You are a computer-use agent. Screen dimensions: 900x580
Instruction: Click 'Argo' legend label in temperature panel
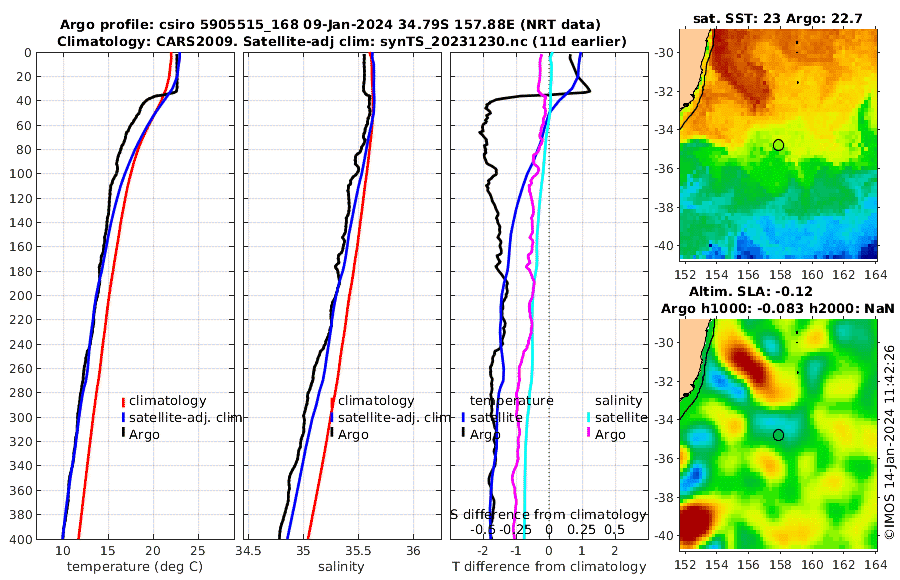coord(144,435)
